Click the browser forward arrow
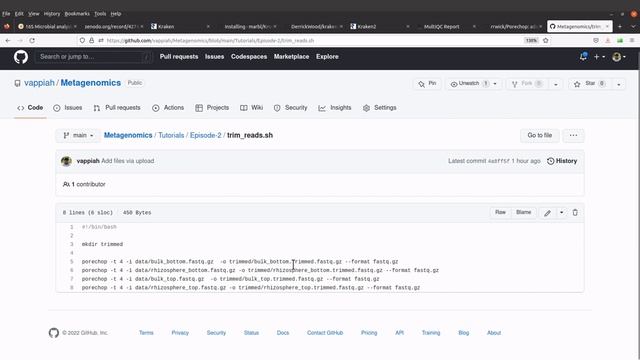This screenshot has height=360, width=640. [20, 40]
